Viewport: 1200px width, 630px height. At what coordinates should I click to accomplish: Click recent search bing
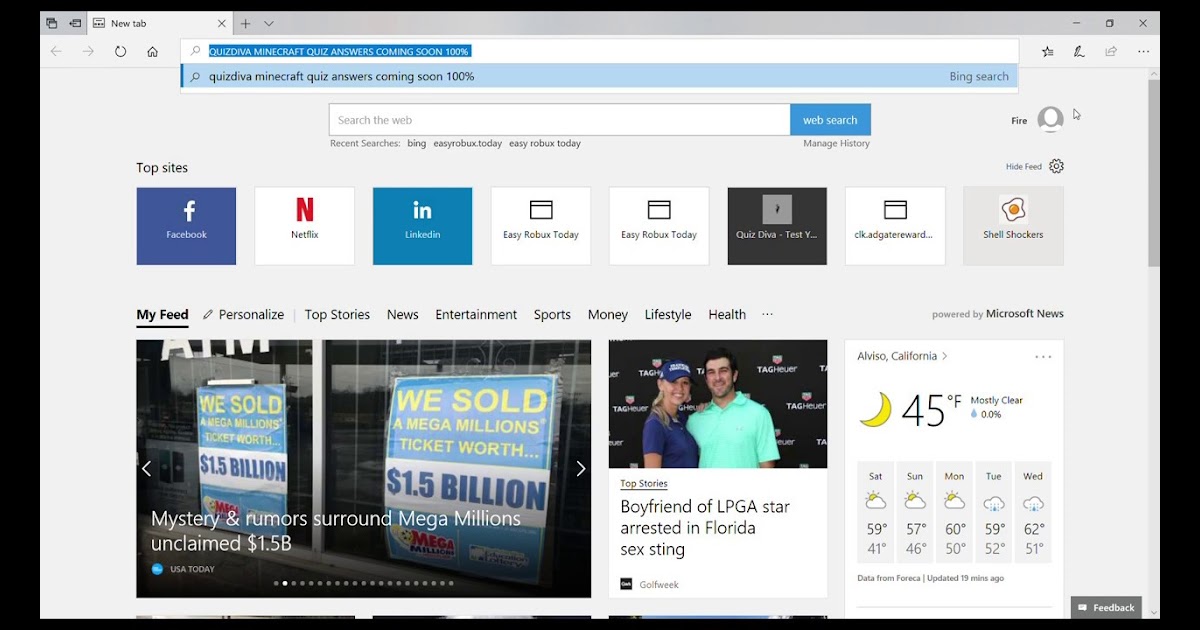(416, 144)
